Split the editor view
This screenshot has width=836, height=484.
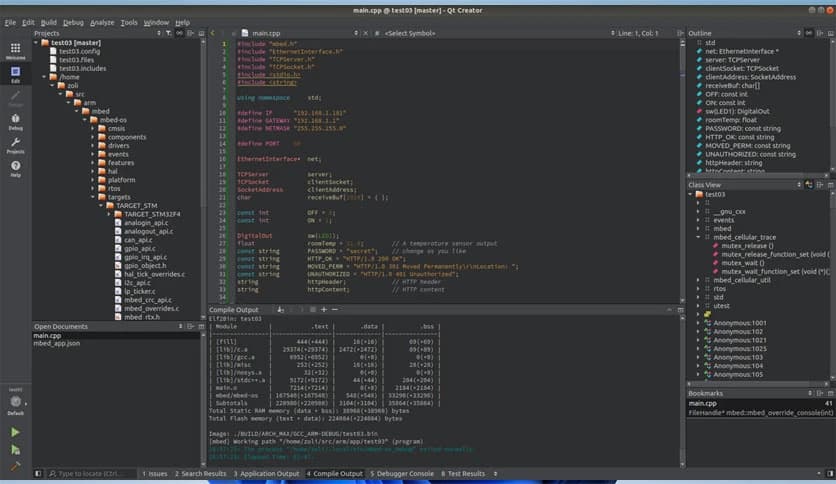[680, 33]
